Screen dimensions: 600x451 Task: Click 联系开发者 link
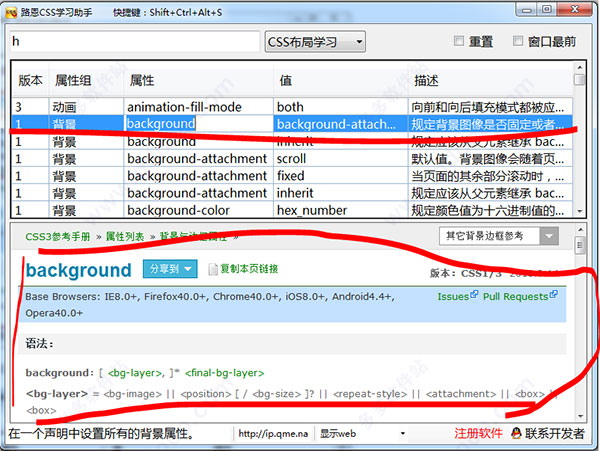(555, 433)
